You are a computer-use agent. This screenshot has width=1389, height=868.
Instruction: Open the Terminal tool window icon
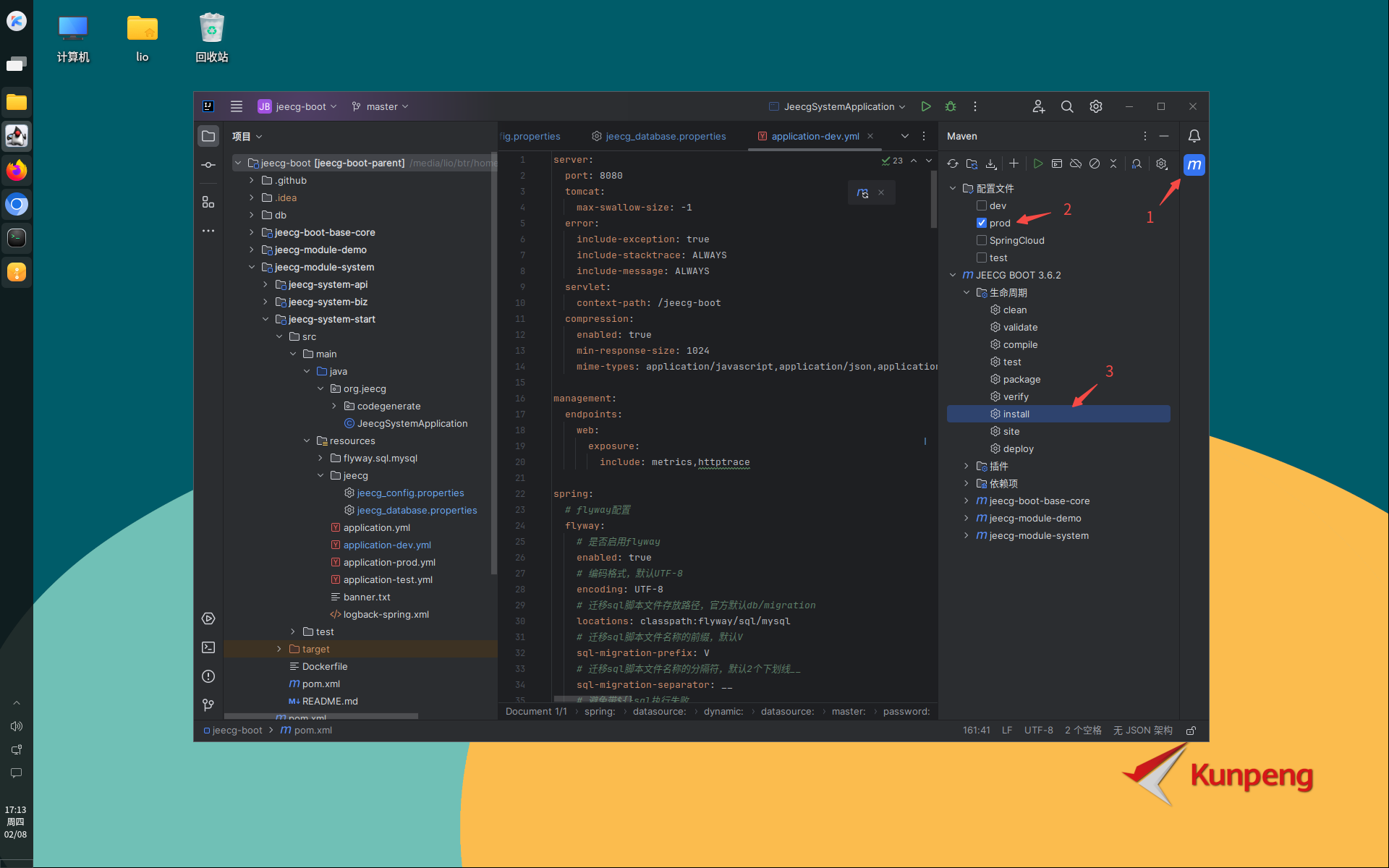pos(208,647)
